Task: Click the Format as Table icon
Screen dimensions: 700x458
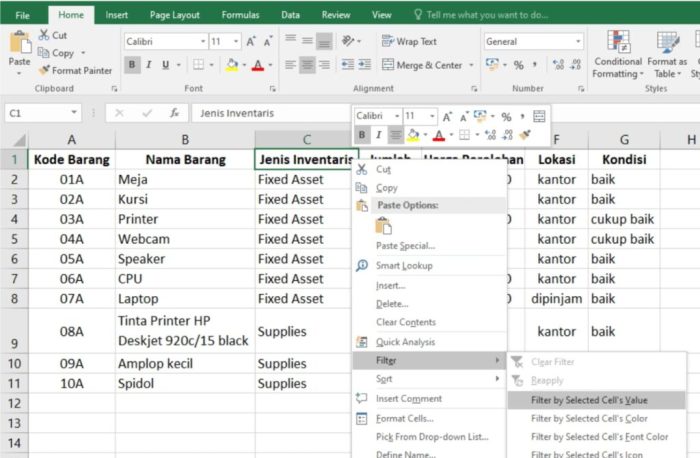Action: point(667,43)
